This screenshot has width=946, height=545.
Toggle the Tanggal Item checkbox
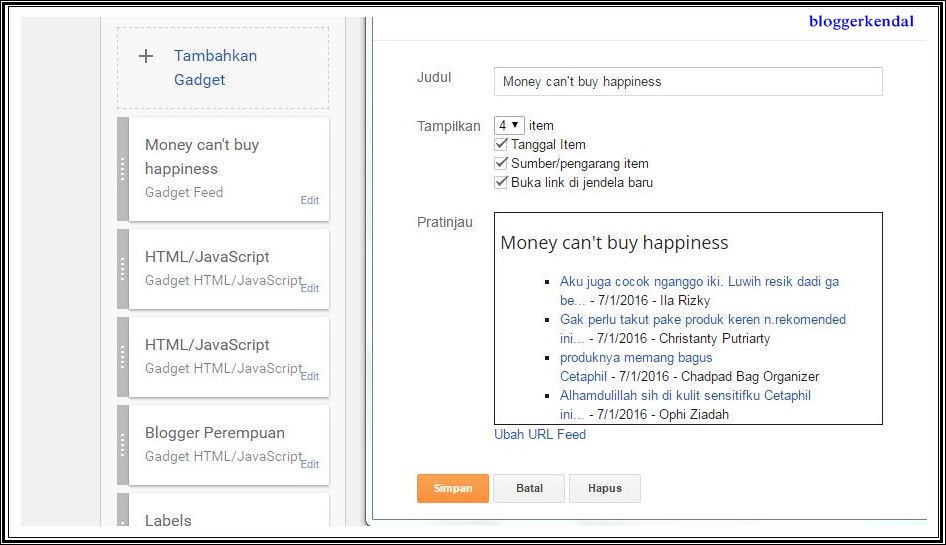(x=502, y=145)
